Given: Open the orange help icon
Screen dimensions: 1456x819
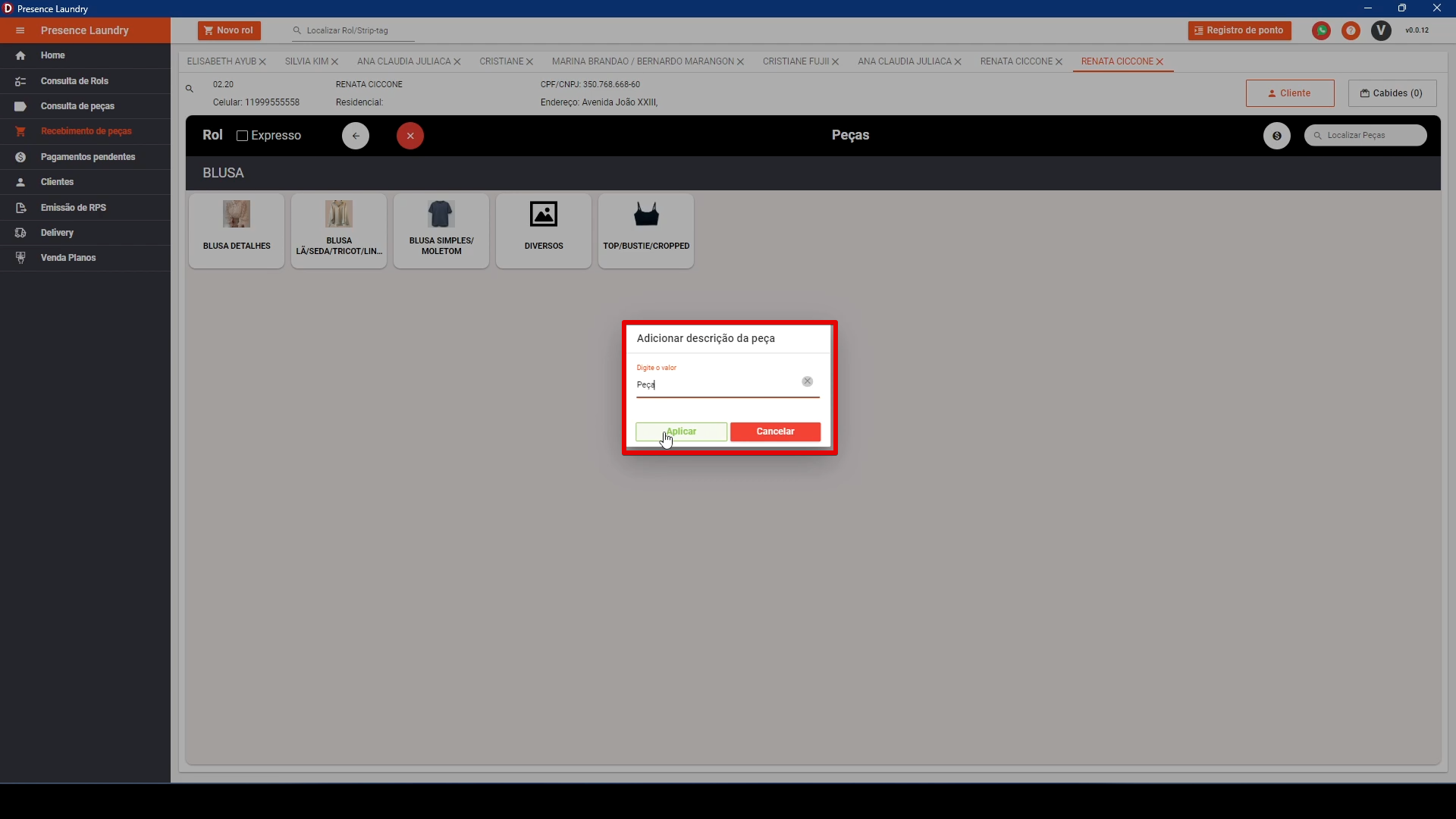Looking at the screenshot, I should [1351, 30].
